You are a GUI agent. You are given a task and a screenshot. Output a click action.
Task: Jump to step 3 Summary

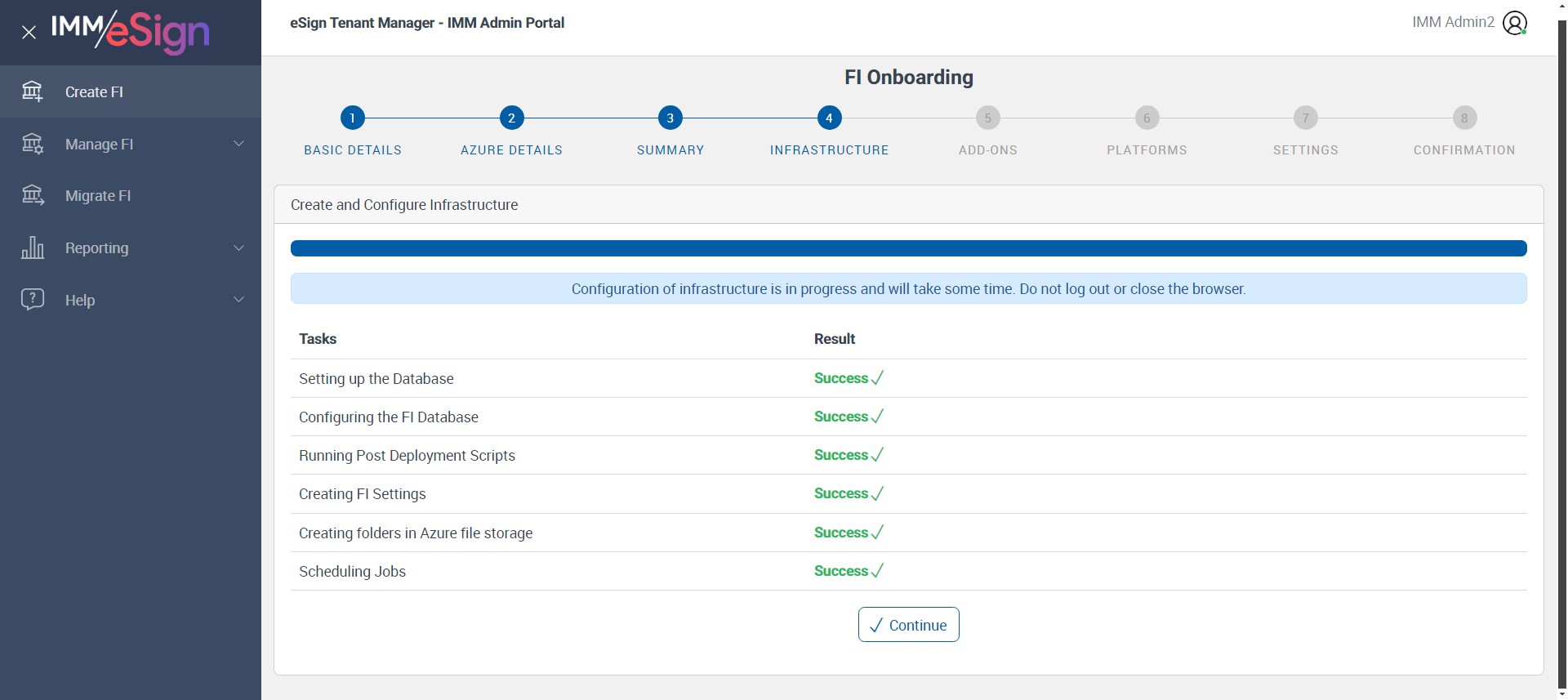coord(670,118)
